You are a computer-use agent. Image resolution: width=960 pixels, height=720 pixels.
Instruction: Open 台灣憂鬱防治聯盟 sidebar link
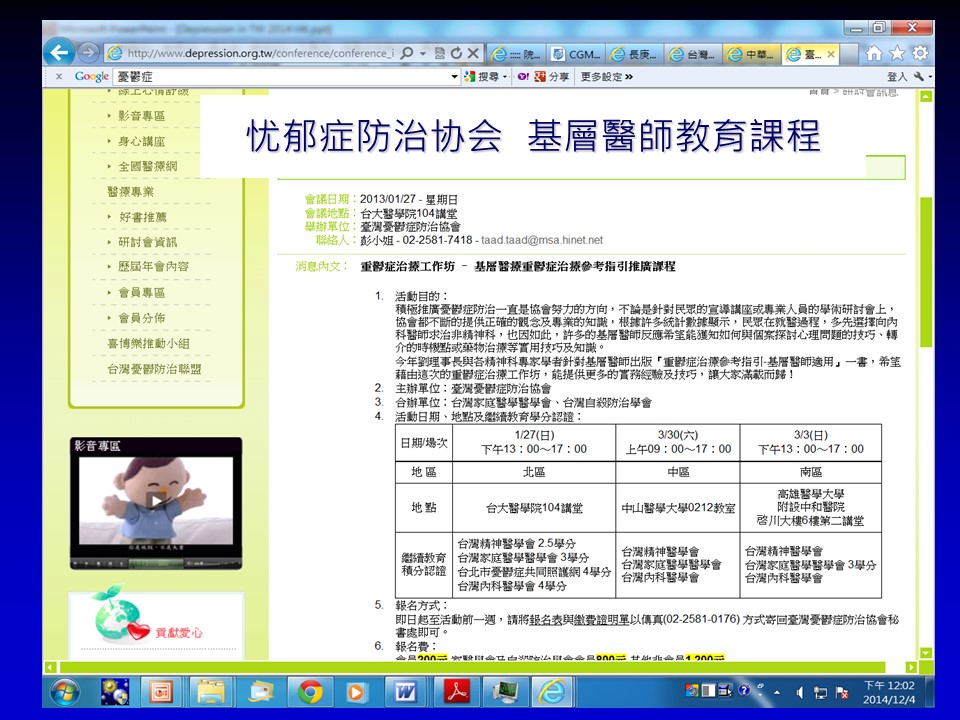[x=154, y=369]
